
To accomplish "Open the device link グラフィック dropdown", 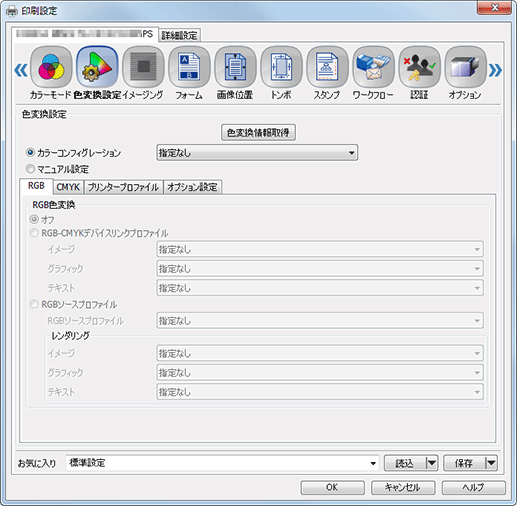I will (x=320, y=268).
